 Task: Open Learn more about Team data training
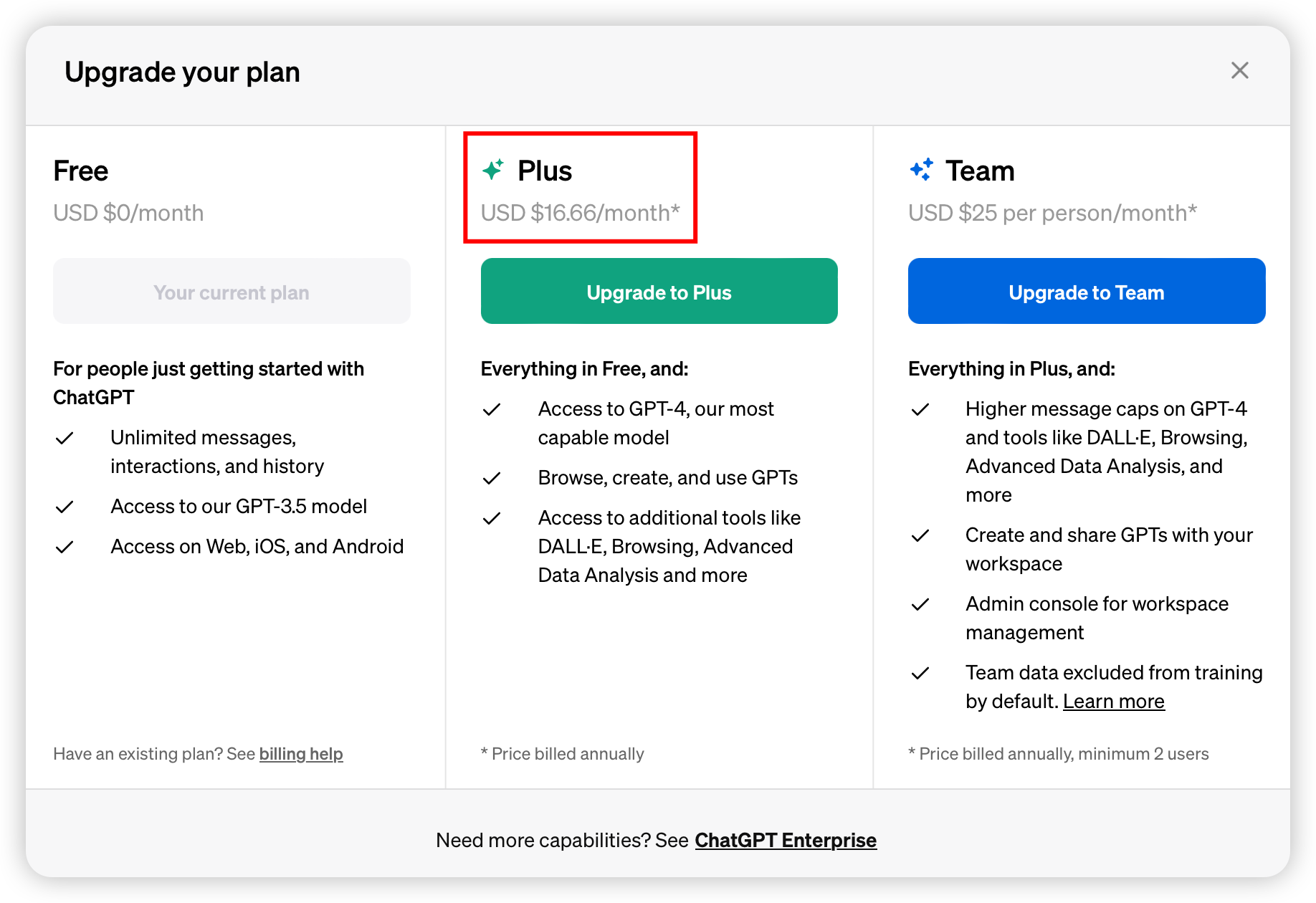1113,701
